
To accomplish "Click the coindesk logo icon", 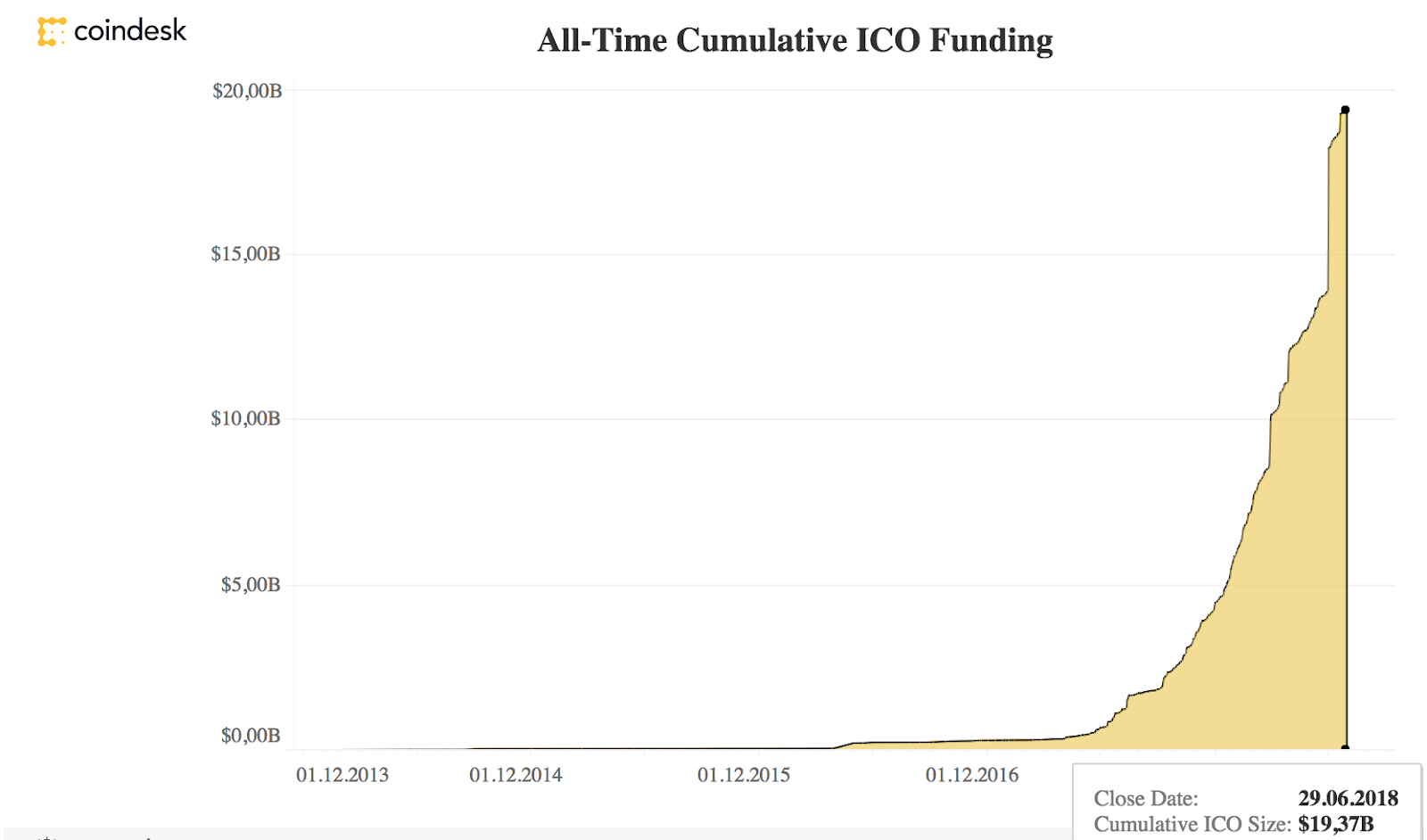I will pos(52,31).
